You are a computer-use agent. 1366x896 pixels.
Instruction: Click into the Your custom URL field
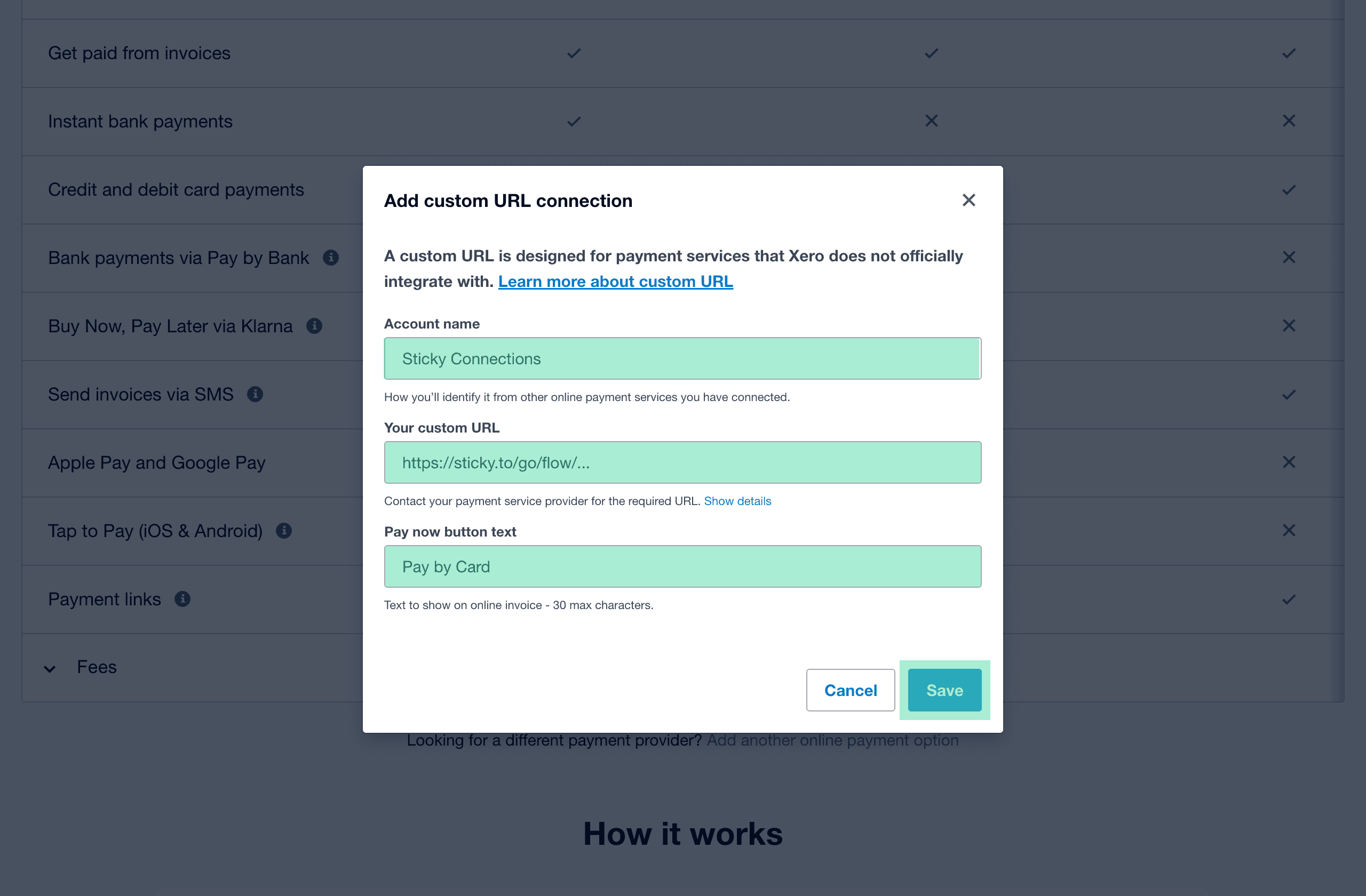tap(682, 462)
